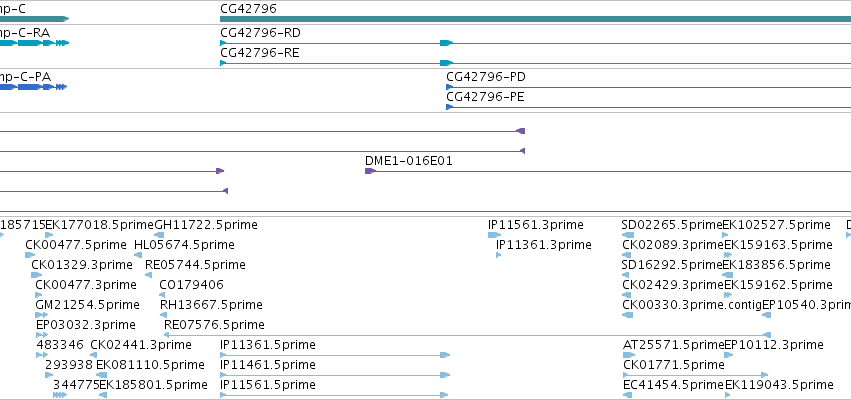This screenshot has height=400, width=851.
Task: Open the CK00330.3prime.contig label
Action: pyautogui.click(x=693, y=305)
